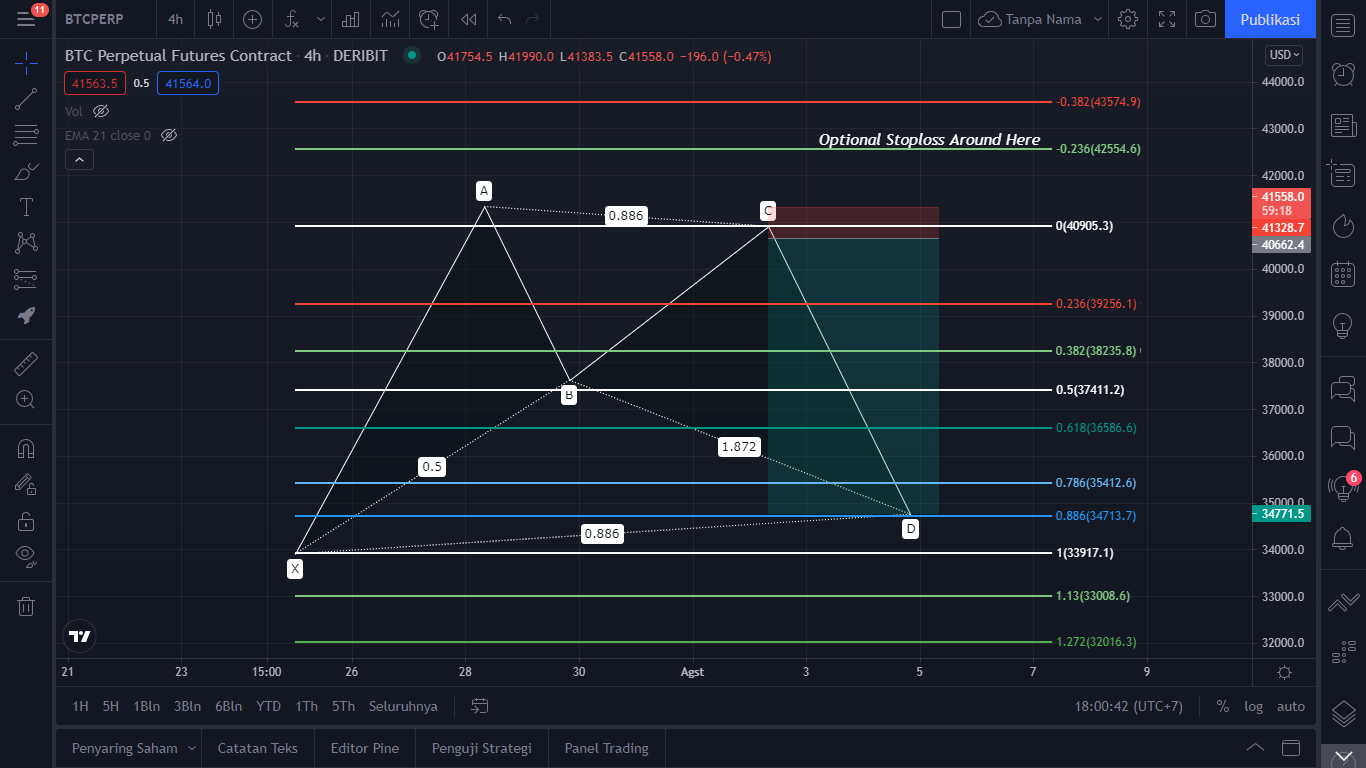Open the chart comparison overlay icon
Viewport: 1366px width, 768px height.
click(390, 19)
